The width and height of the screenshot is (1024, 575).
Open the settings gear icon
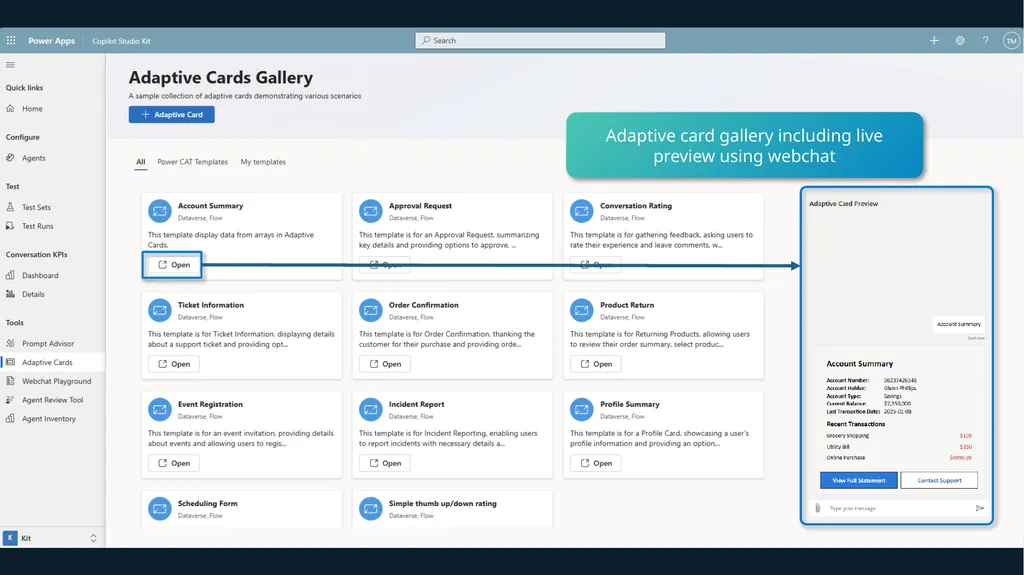click(x=960, y=41)
